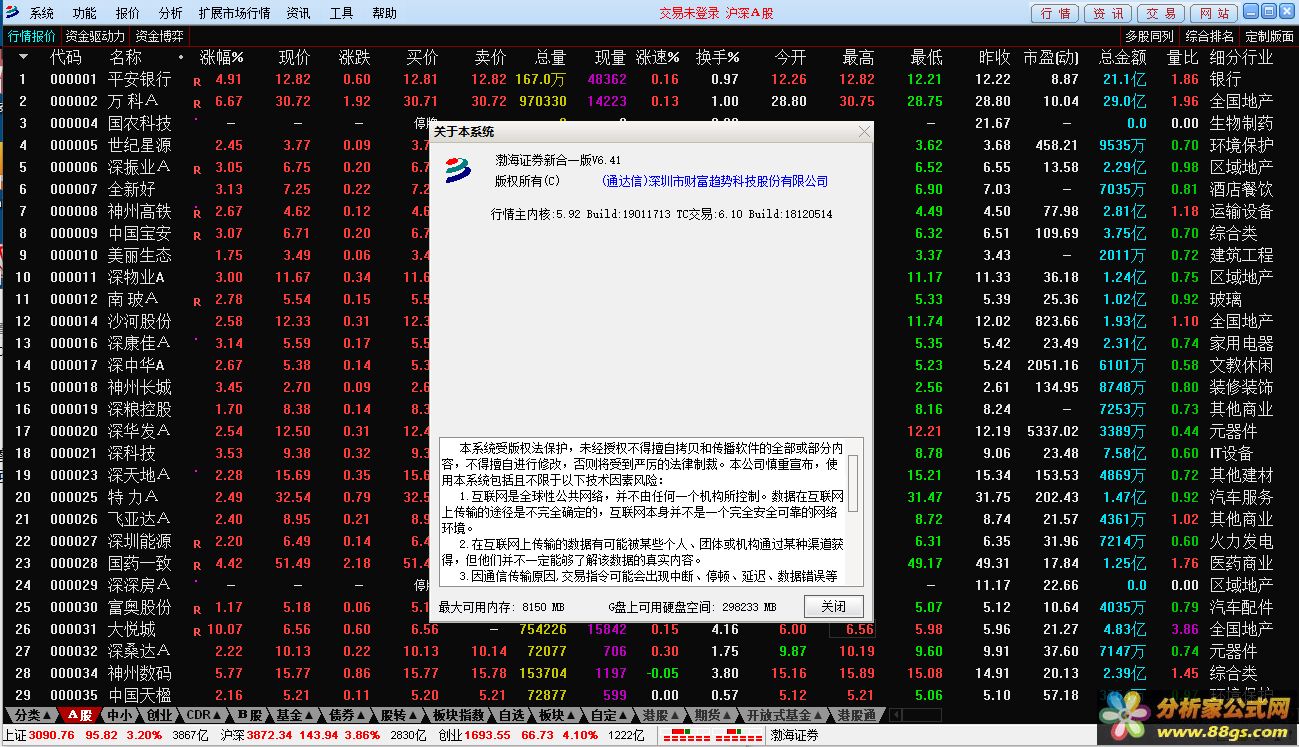Click the disclaimer text scrollbar in About dialog
This screenshot has width=1299, height=747.
[x=853, y=512]
